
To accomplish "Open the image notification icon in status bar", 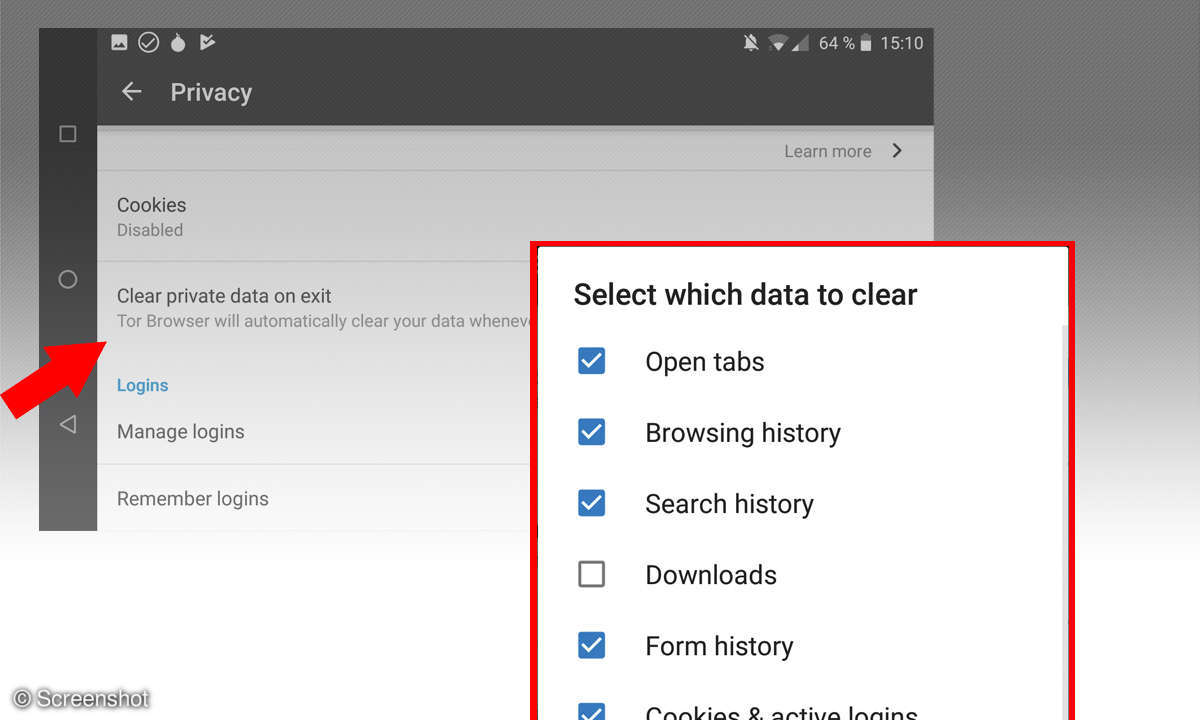I will click(x=119, y=42).
